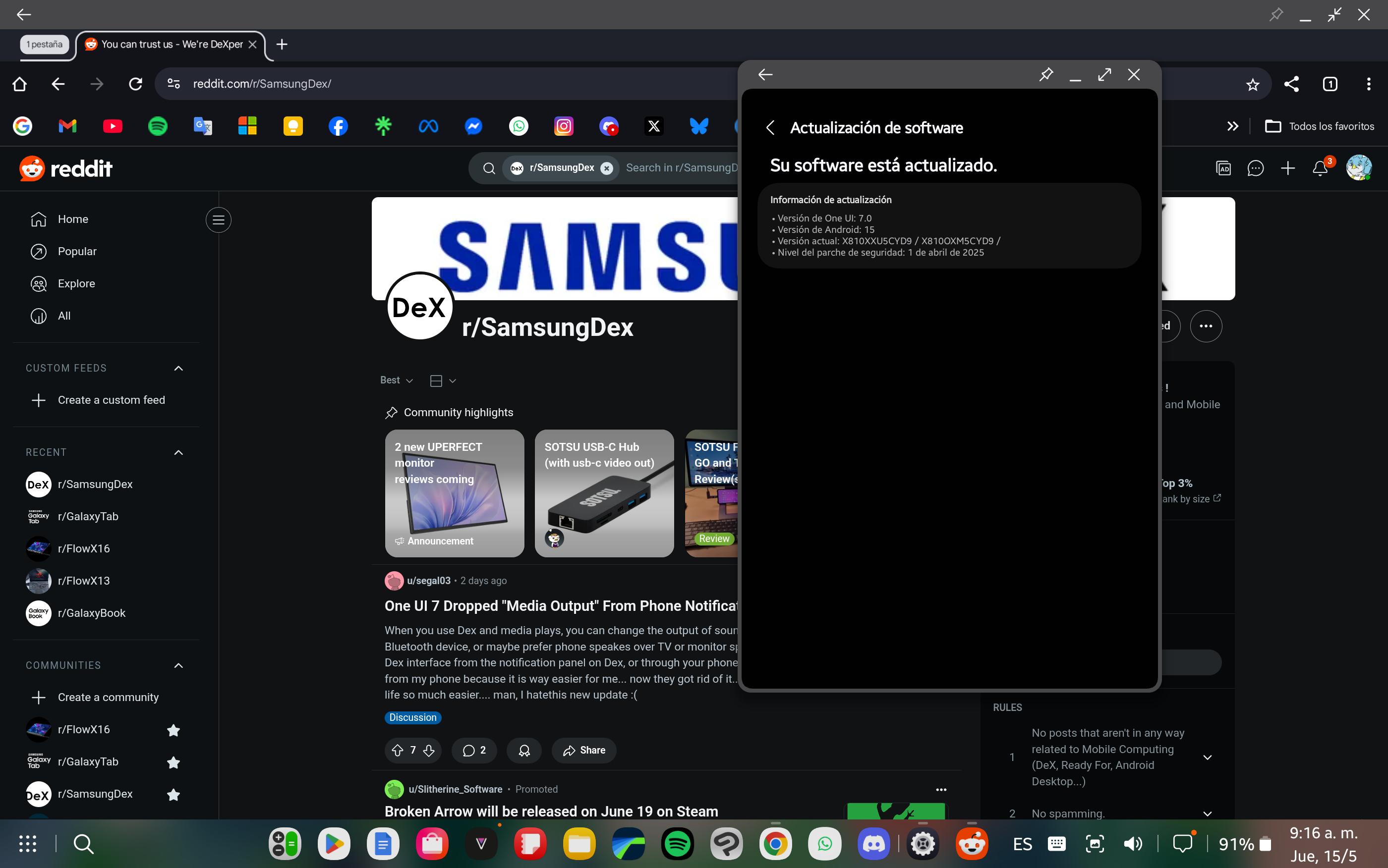
Task: Switch to the DeXper Reddit browser tab
Action: (x=171, y=44)
